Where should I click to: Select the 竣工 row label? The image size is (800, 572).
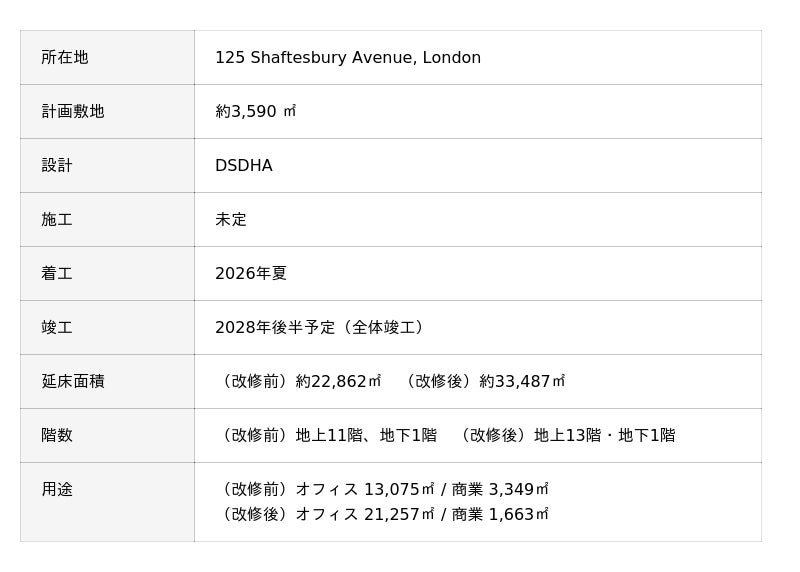[x=57, y=328]
